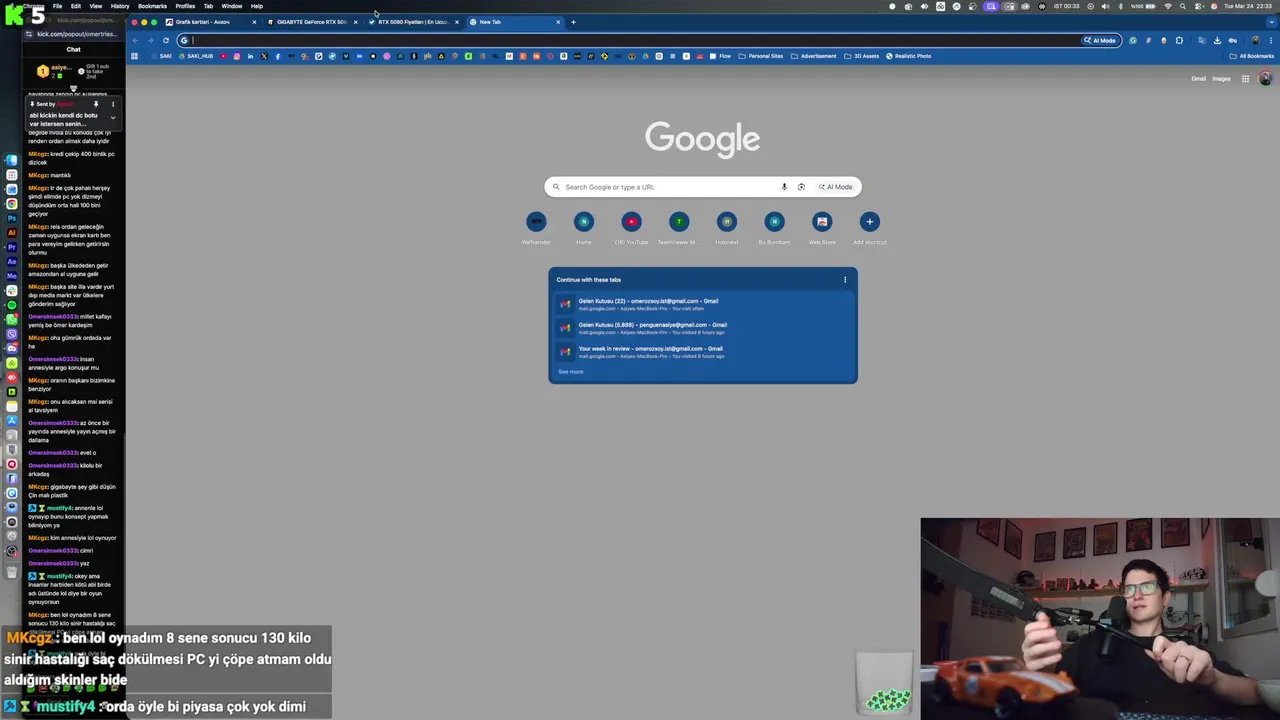Open Extensions puzzle icon in toolbar

(x=1179, y=40)
